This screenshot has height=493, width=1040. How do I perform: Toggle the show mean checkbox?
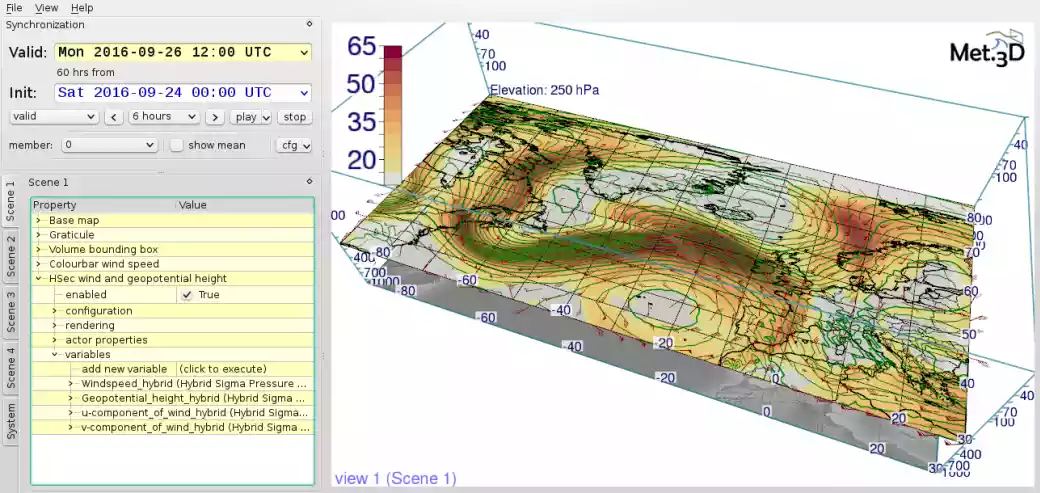pos(176,145)
